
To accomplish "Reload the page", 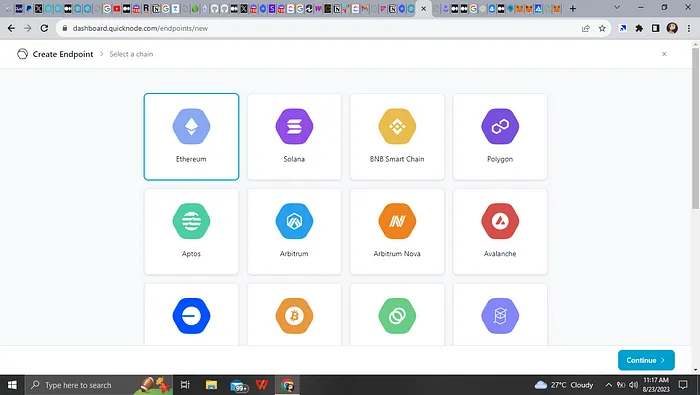I will point(44,28).
